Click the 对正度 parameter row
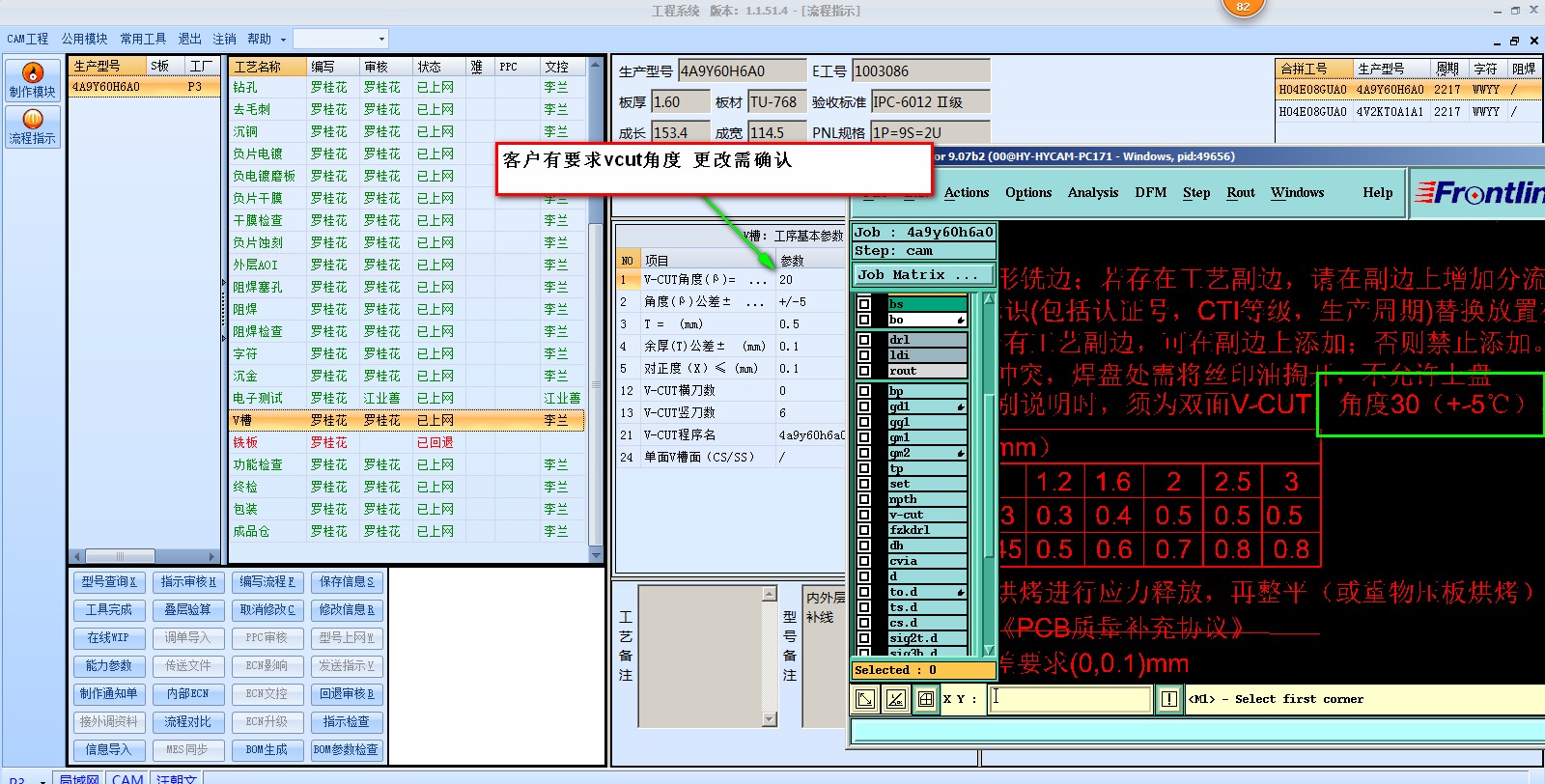The width and height of the screenshot is (1545, 784). click(x=731, y=369)
